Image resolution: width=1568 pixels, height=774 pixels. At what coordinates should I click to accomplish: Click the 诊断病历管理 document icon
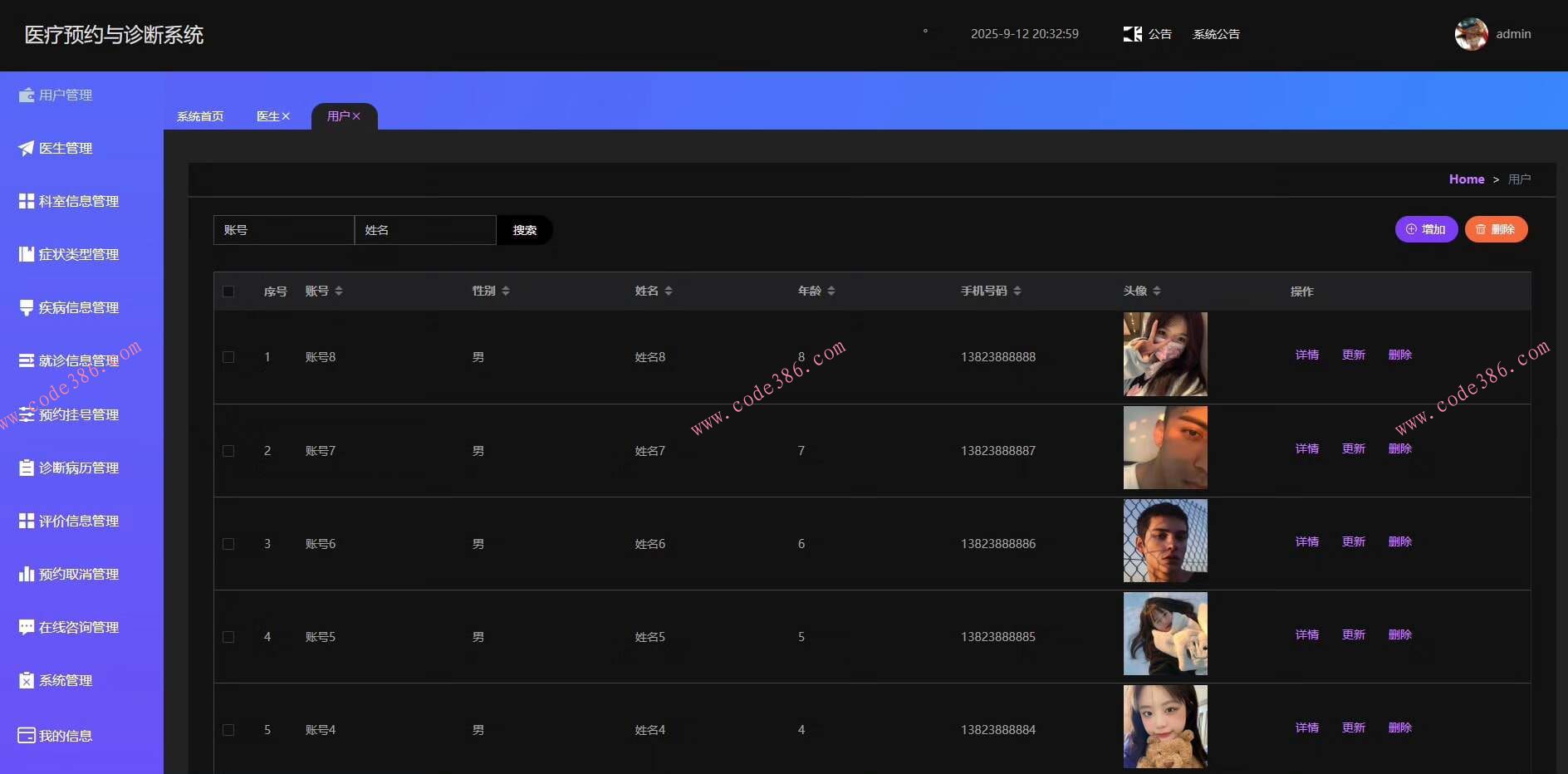coord(27,468)
